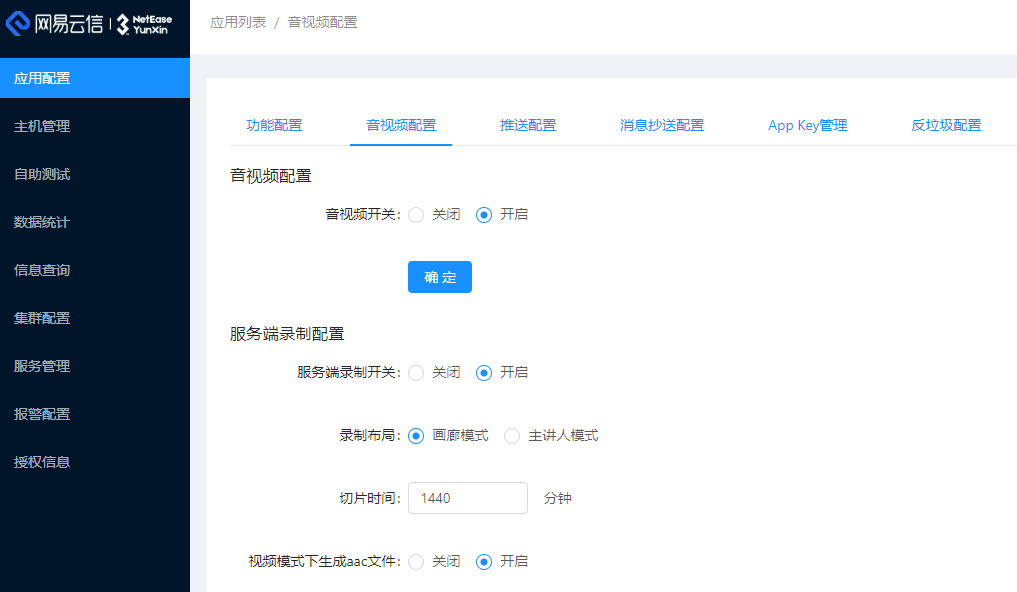Click the 切片时间 input field
The height and width of the screenshot is (592, 1017).
(x=467, y=498)
